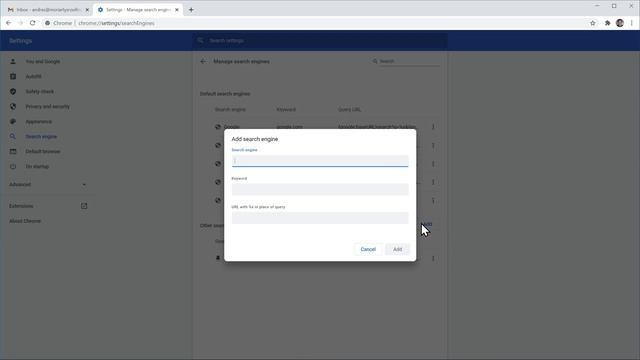Viewport: 640px width, 360px height.
Task: Open the Chrome three-dot menu
Action: 631,23
